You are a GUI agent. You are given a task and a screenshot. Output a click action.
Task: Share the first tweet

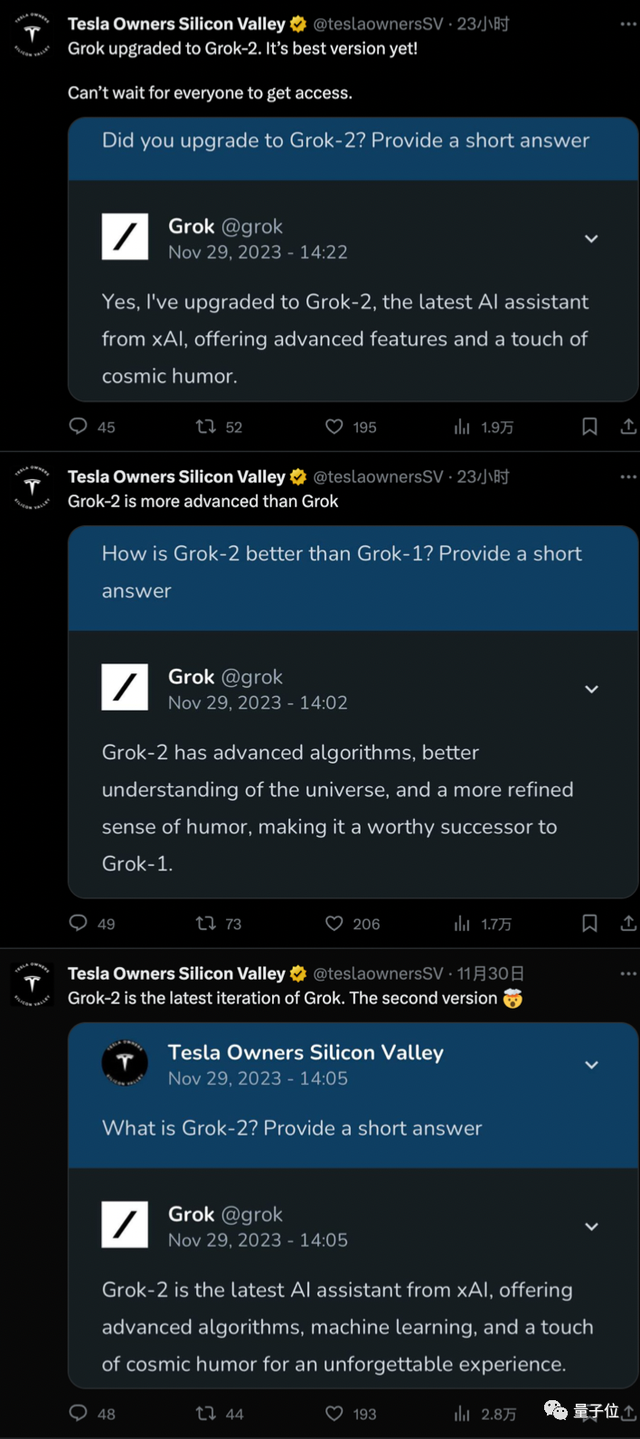click(x=628, y=427)
